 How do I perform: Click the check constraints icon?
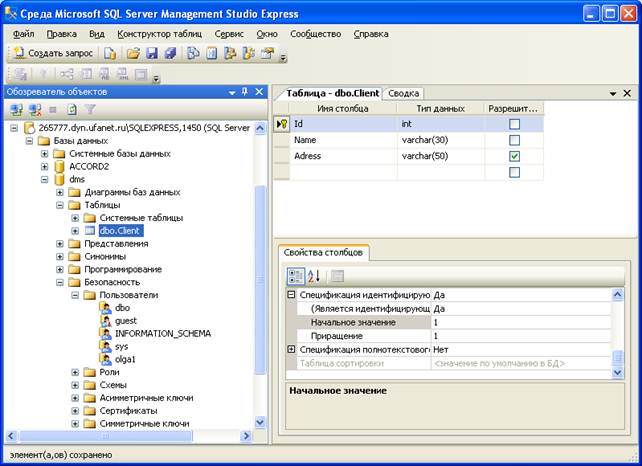[141, 74]
